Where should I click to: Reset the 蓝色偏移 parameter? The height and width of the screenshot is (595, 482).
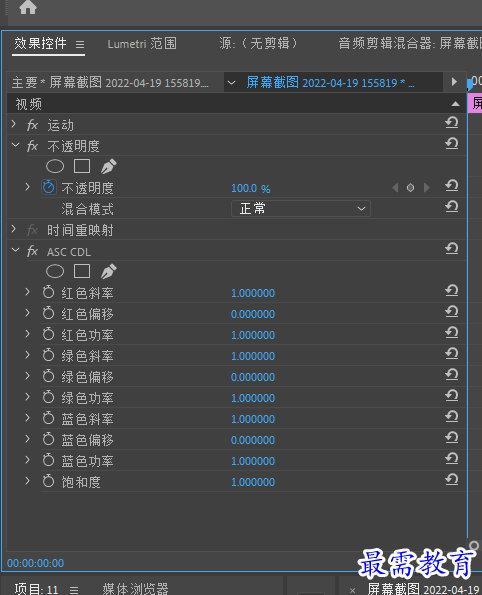[x=452, y=438]
